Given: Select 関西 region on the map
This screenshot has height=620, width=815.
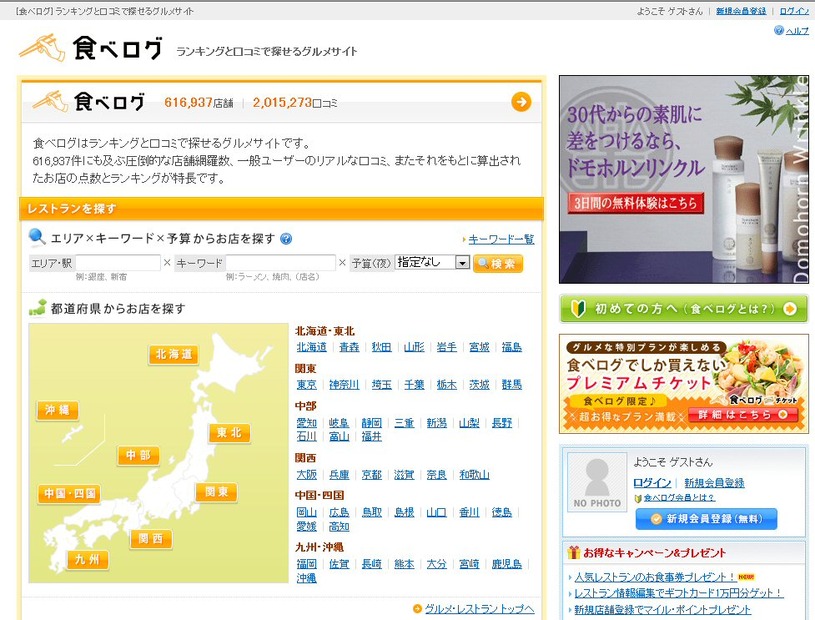Looking at the screenshot, I should click(x=151, y=539).
